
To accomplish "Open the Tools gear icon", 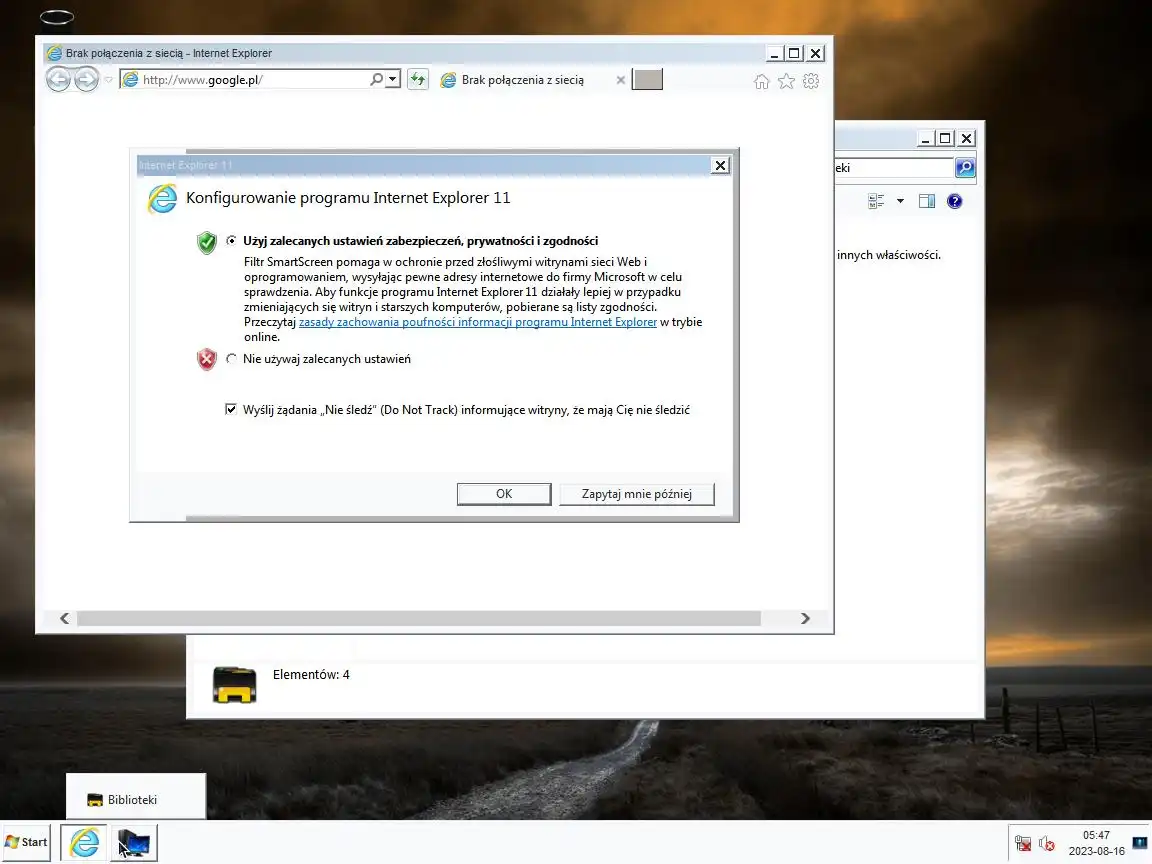I will pos(811,82).
